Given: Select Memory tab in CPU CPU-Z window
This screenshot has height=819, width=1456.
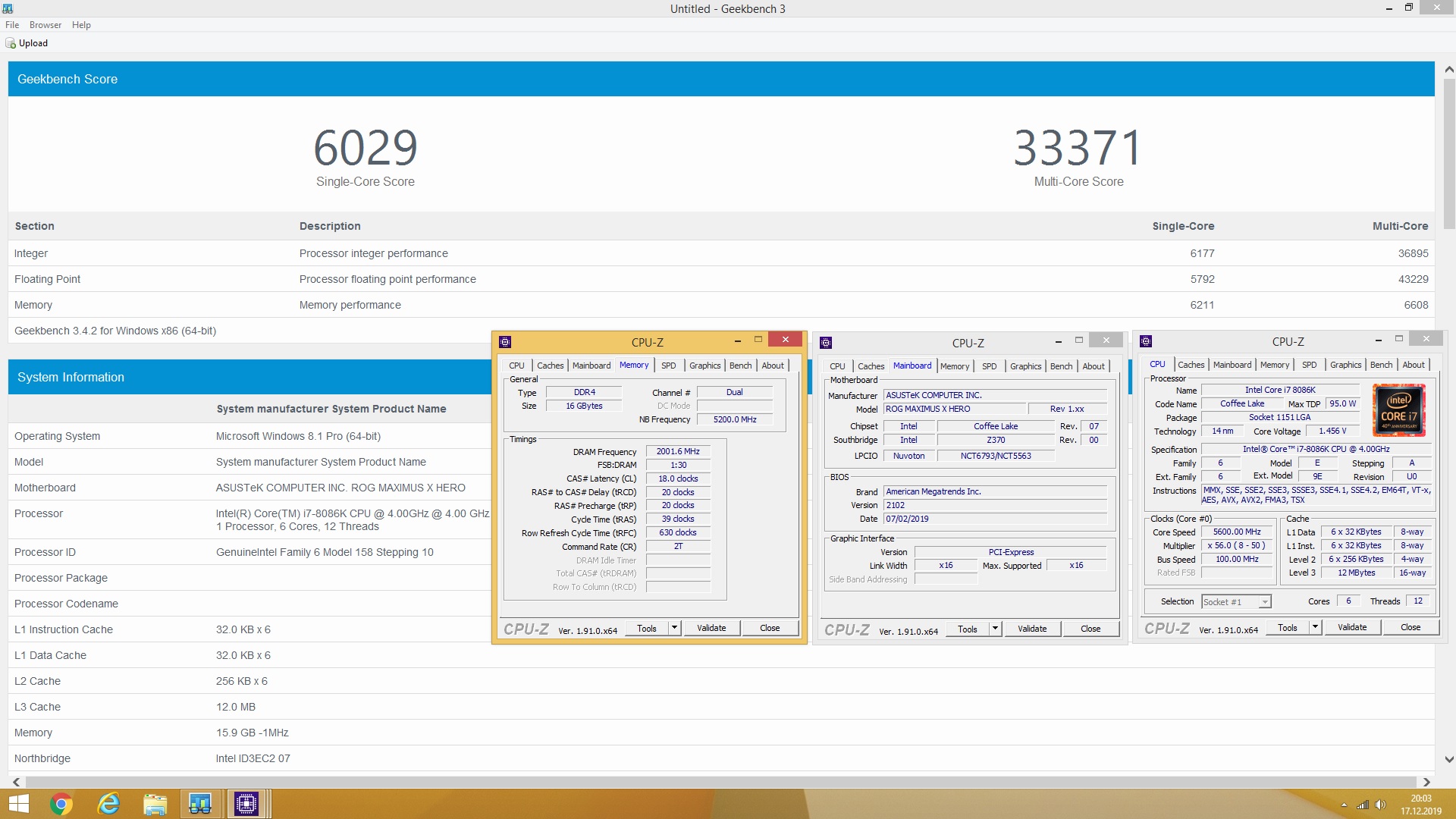Looking at the screenshot, I should (1275, 365).
